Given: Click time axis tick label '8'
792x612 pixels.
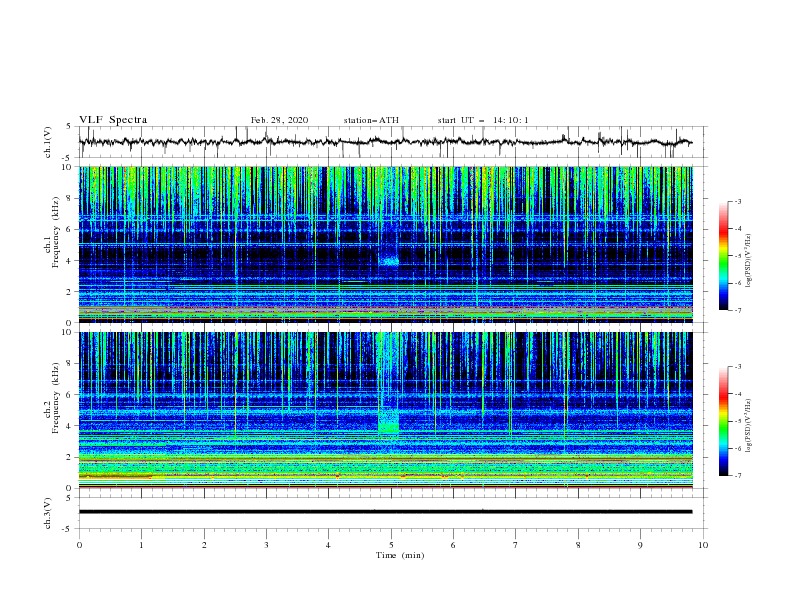Looking at the screenshot, I should tap(578, 545).
